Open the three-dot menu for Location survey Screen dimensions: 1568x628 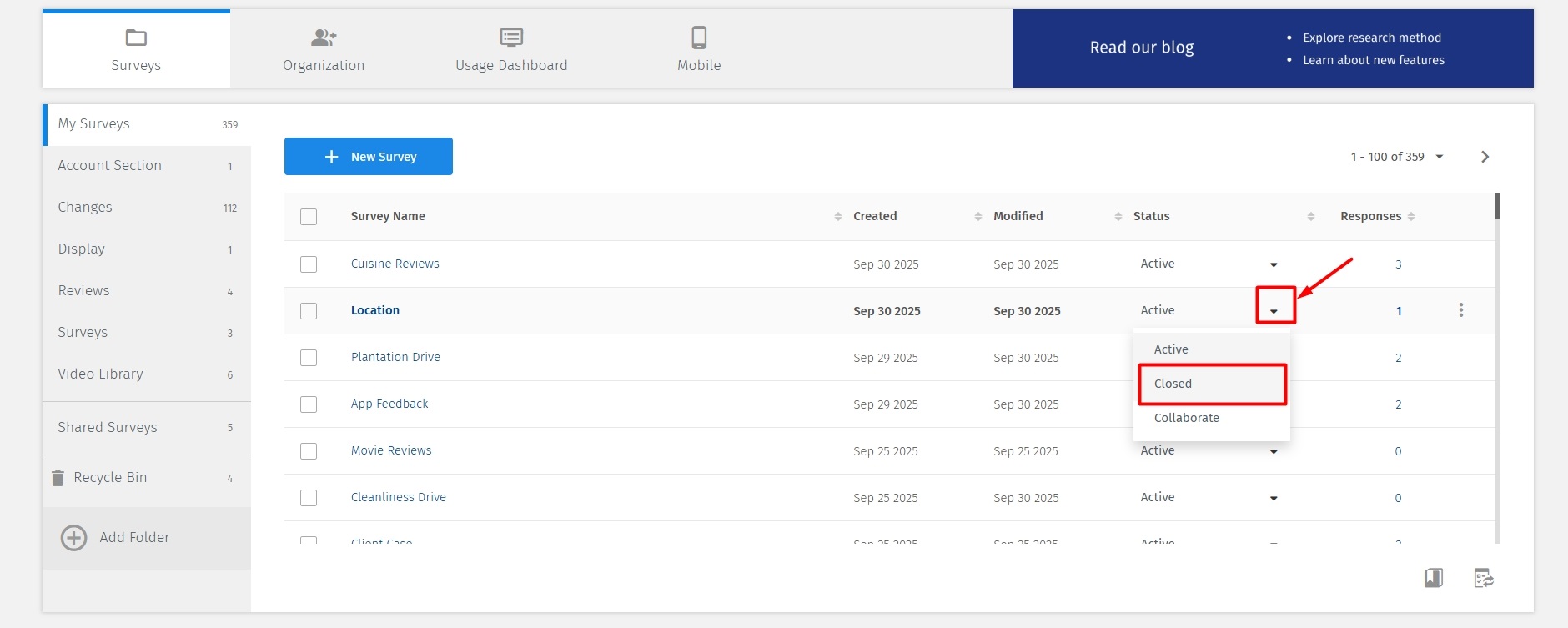1460,310
